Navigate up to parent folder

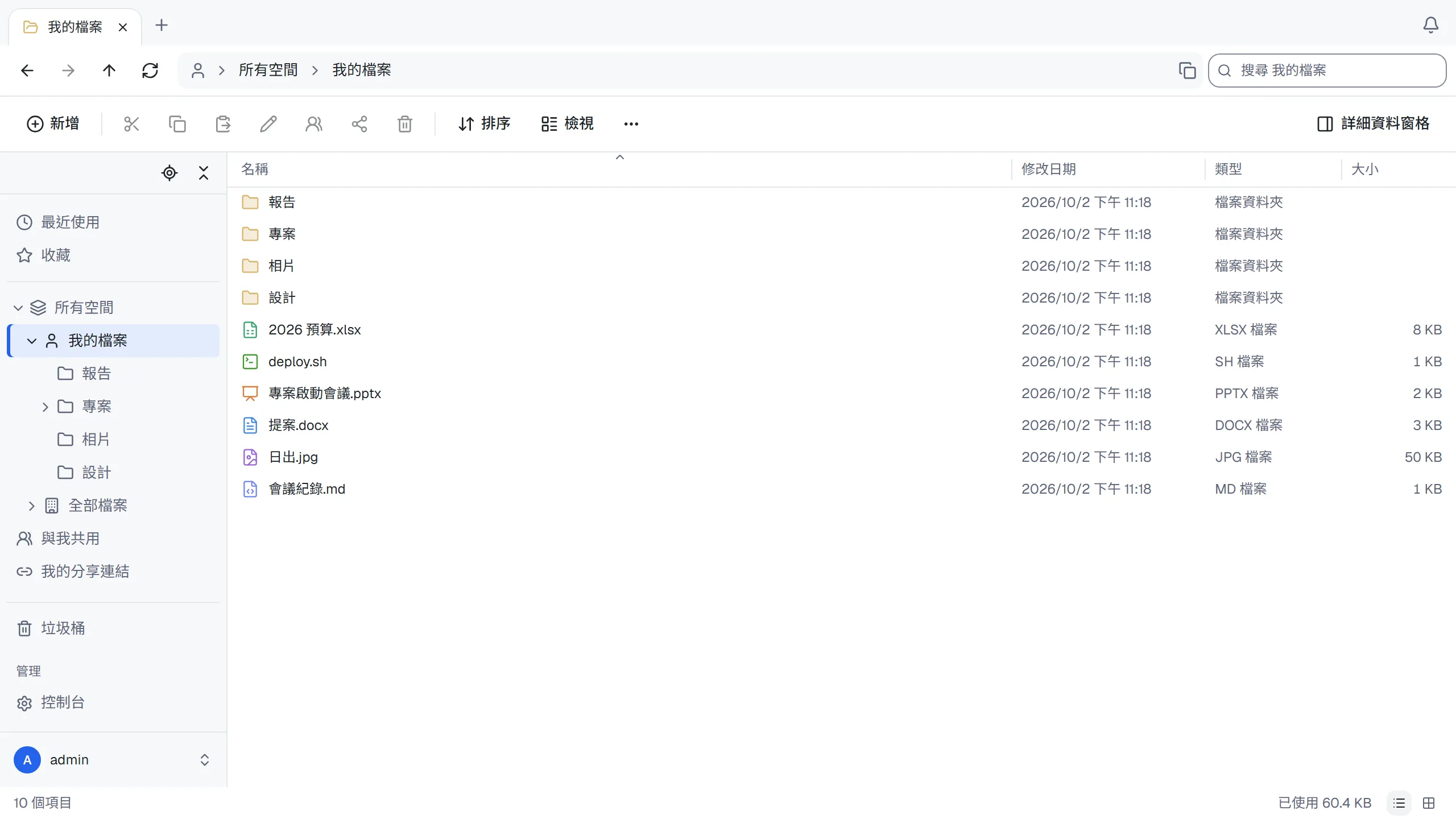coord(109,71)
